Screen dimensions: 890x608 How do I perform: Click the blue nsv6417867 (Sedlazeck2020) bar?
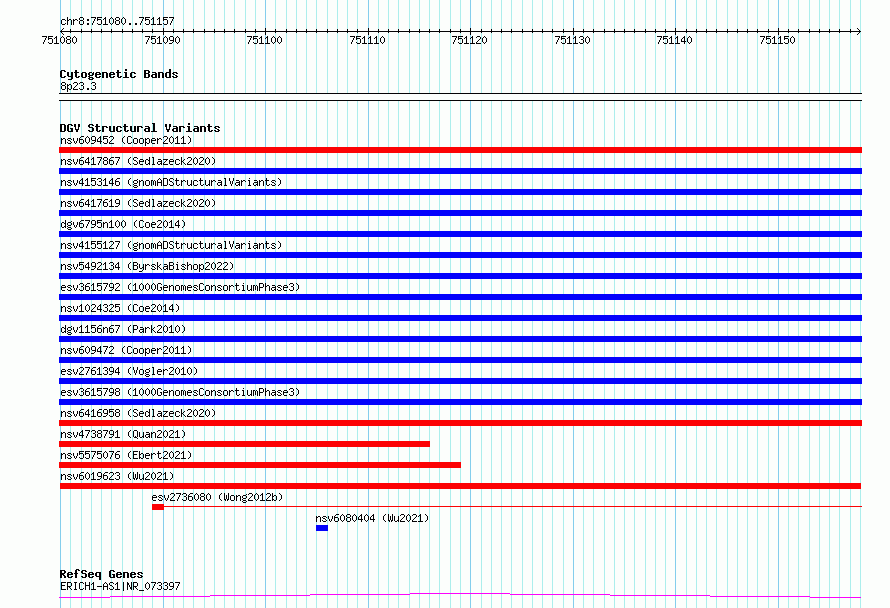[x=460, y=171]
